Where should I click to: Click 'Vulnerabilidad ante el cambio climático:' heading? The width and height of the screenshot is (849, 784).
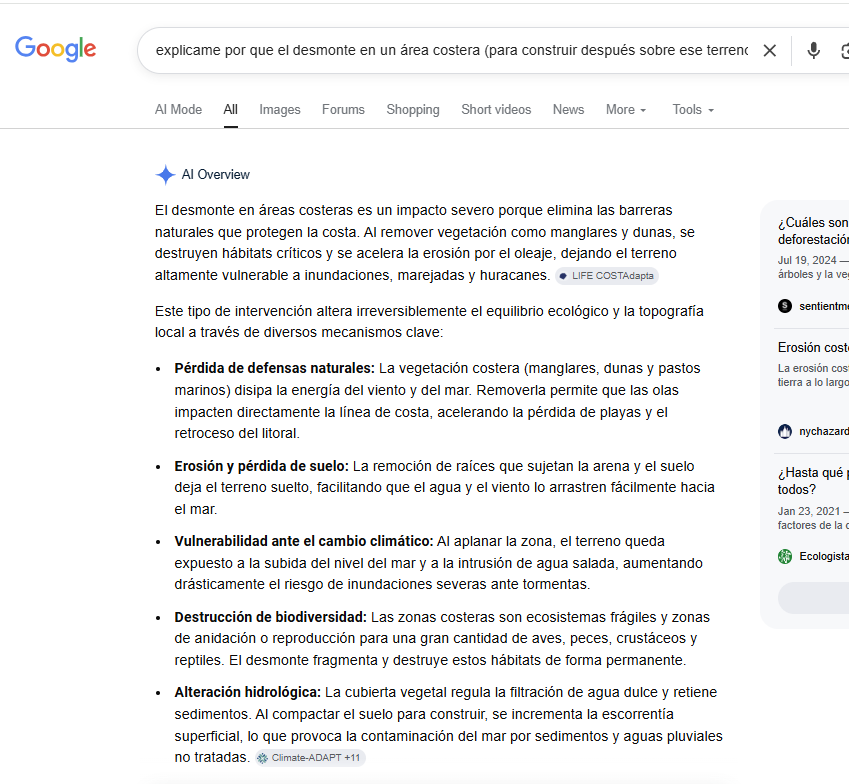303,541
